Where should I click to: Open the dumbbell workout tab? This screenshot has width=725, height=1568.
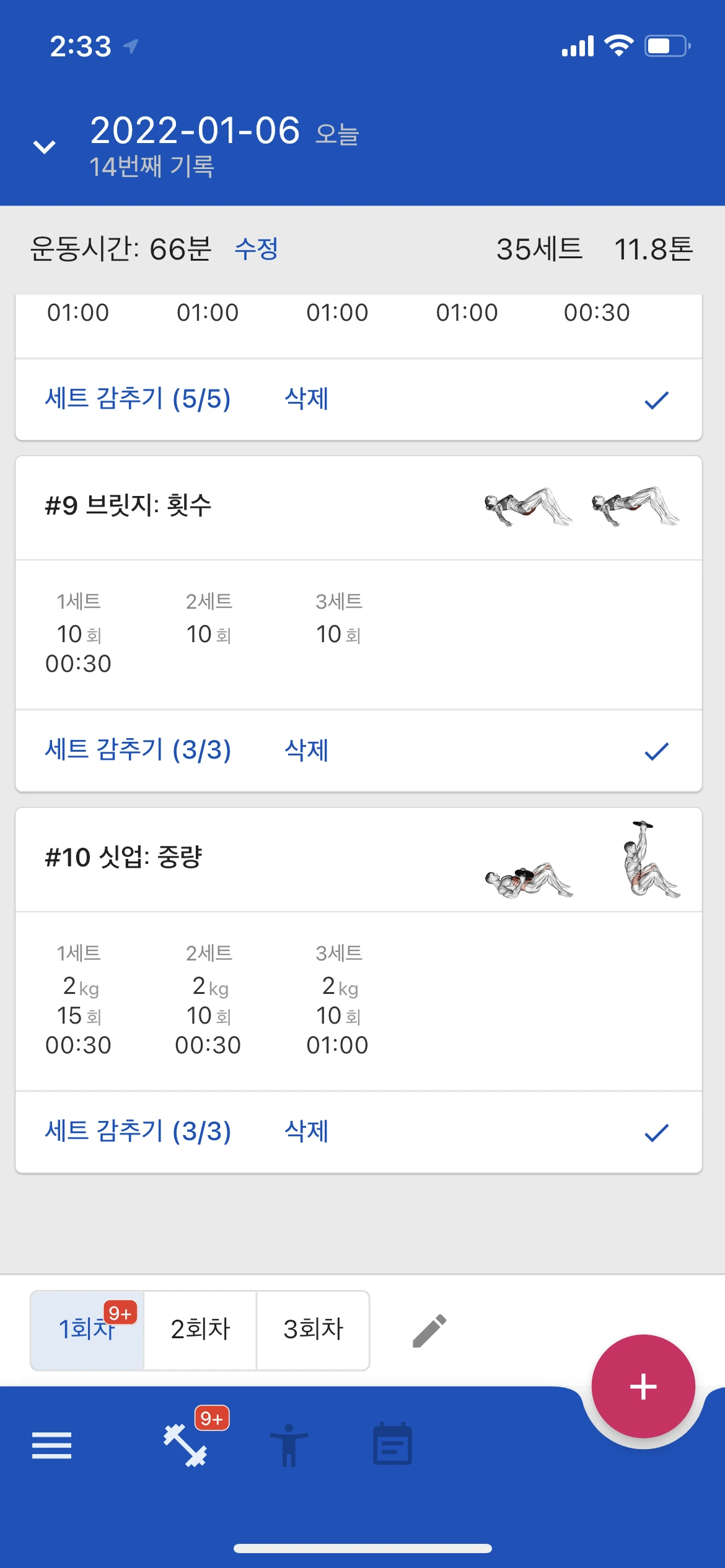click(x=185, y=1445)
